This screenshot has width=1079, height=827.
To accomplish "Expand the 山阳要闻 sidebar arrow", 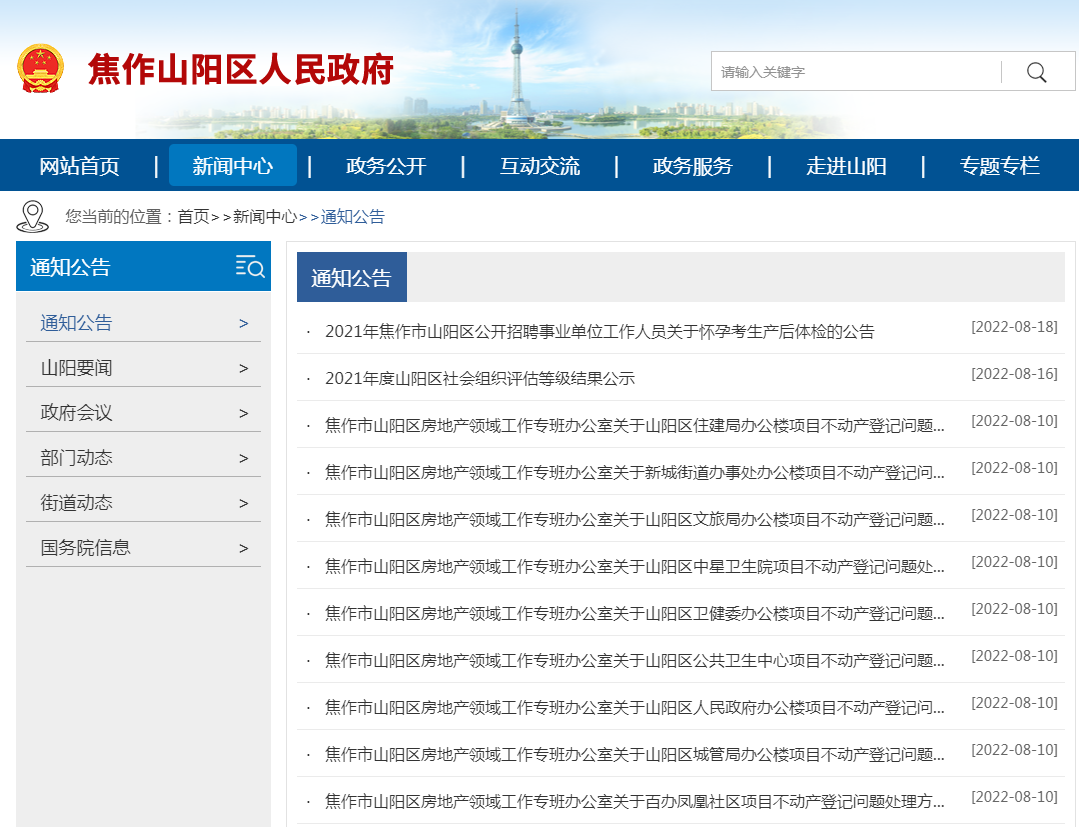I will point(244,368).
